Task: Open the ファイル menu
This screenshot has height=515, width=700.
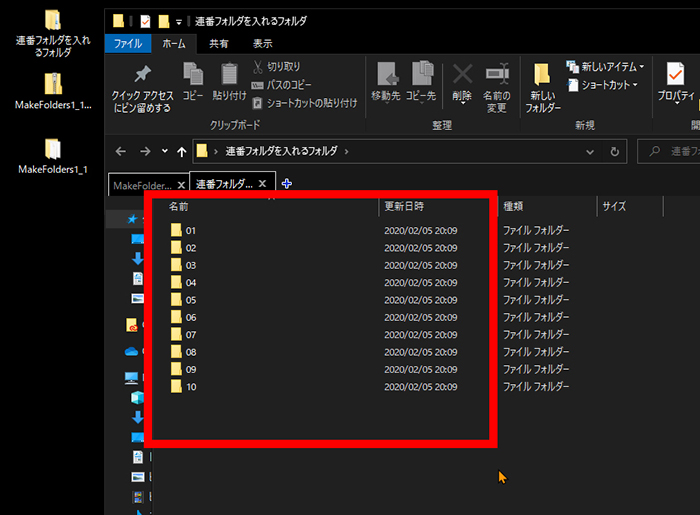Action: click(127, 44)
